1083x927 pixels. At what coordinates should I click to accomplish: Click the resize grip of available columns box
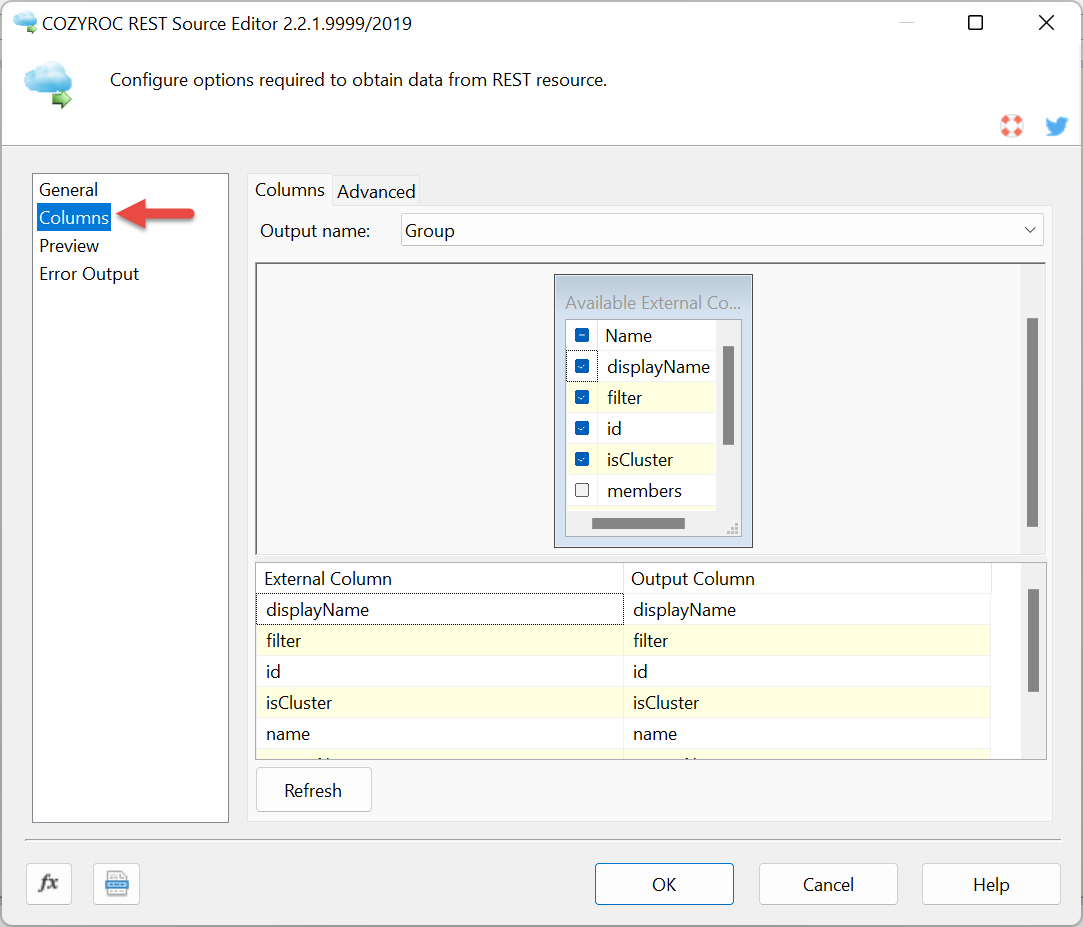pos(734,529)
